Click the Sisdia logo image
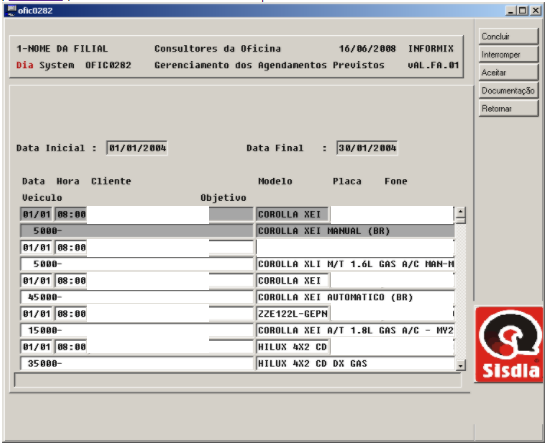 pyautogui.click(x=509, y=344)
